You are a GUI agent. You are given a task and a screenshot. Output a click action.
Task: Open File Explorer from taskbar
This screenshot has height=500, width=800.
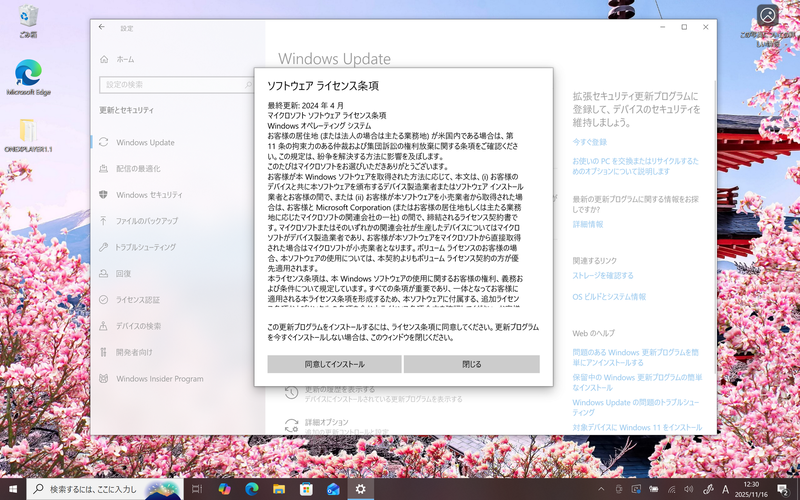coord(279,489)
